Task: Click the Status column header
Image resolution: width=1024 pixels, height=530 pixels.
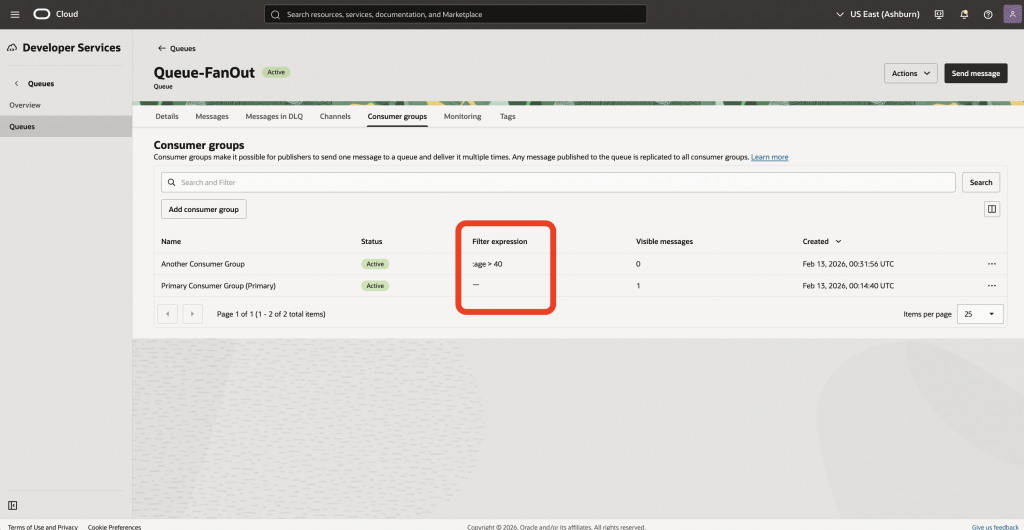Action: click(x=372, y=242)
